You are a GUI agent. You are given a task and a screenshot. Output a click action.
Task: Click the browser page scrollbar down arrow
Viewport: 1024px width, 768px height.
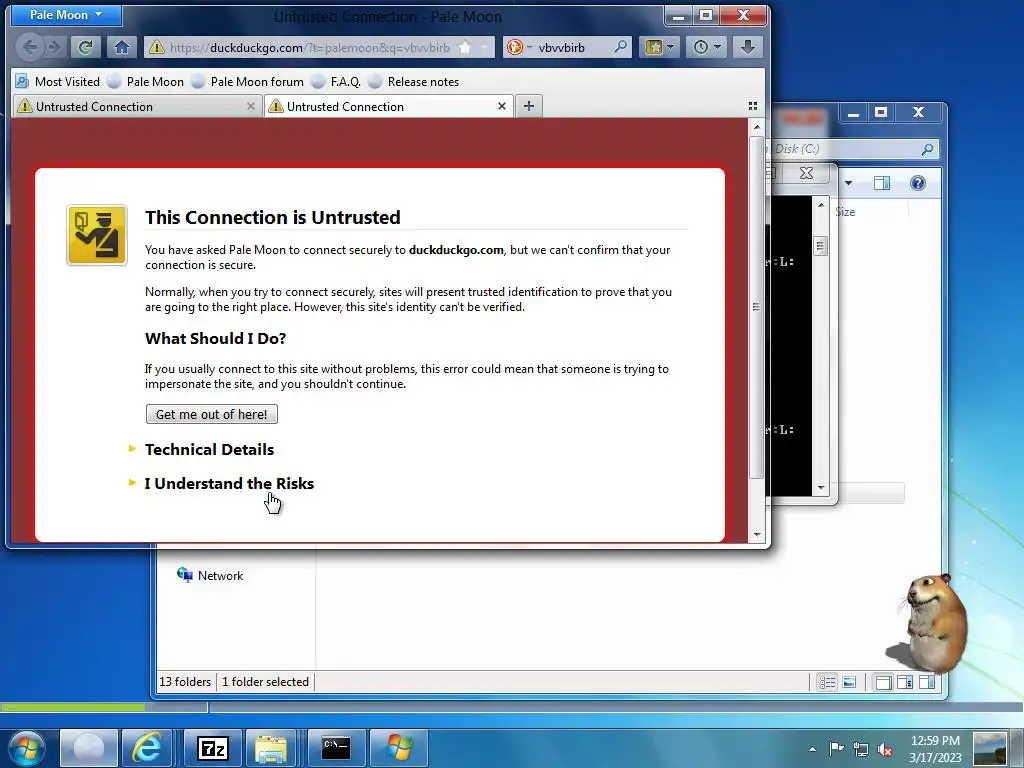[x=757, y=534]
